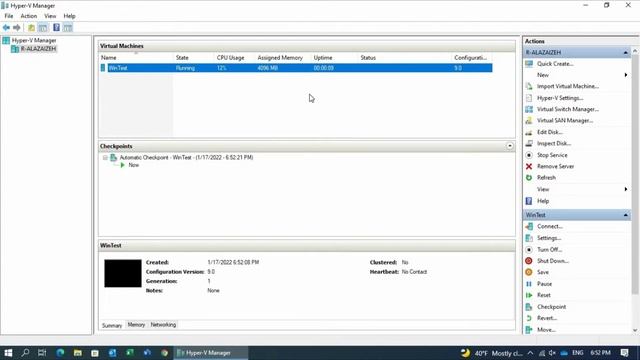Click the red Shut Down icon
The height and width of the screenshot is (360, 640).
click(x=529, y=261)
